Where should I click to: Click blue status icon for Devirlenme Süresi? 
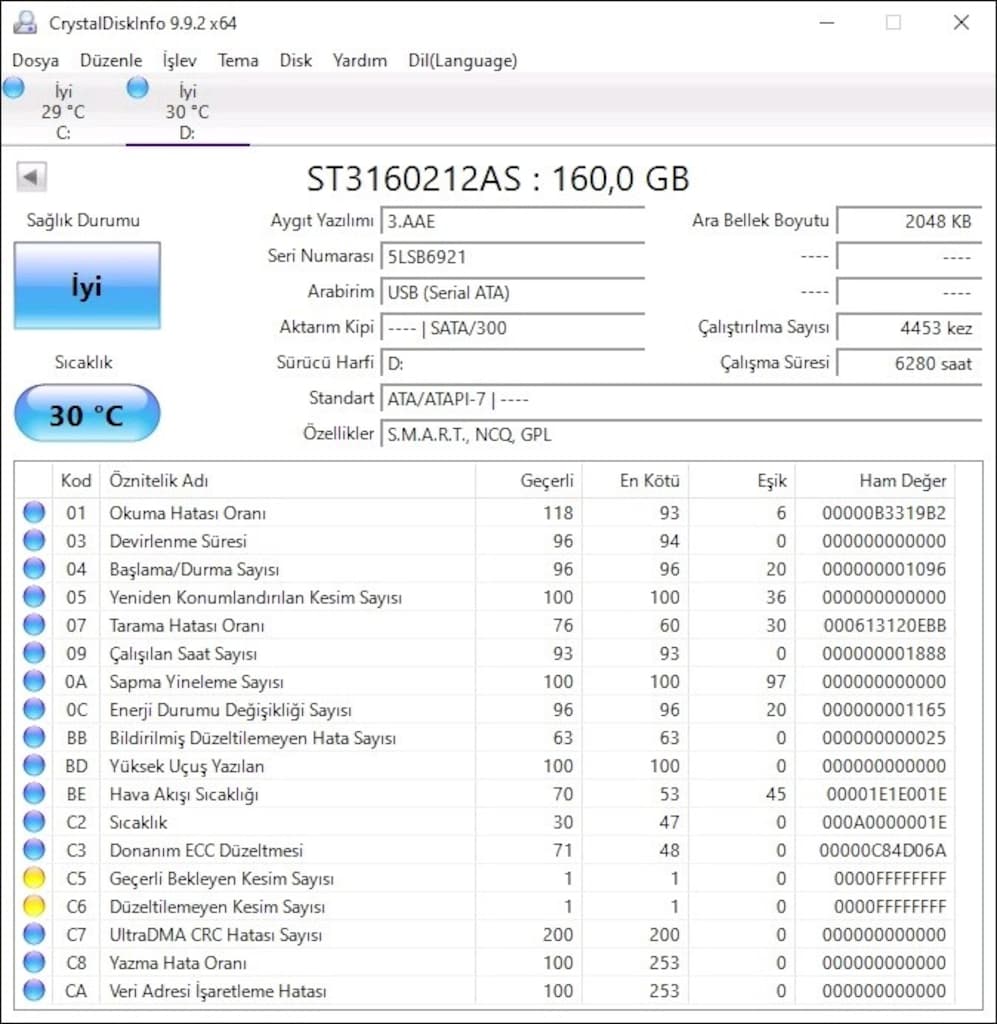point(34,541)
